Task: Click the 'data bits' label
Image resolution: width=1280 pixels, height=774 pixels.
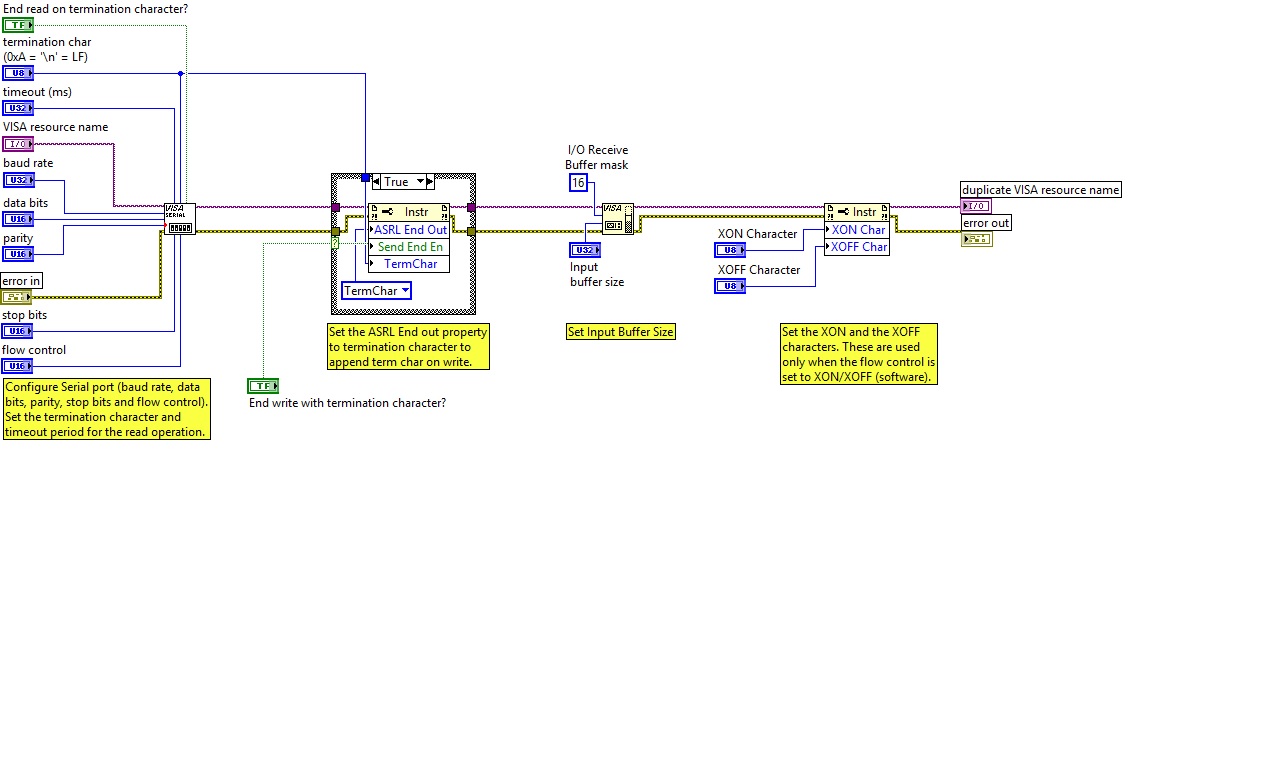Action: pyautogui.click(x=25, y=203)
